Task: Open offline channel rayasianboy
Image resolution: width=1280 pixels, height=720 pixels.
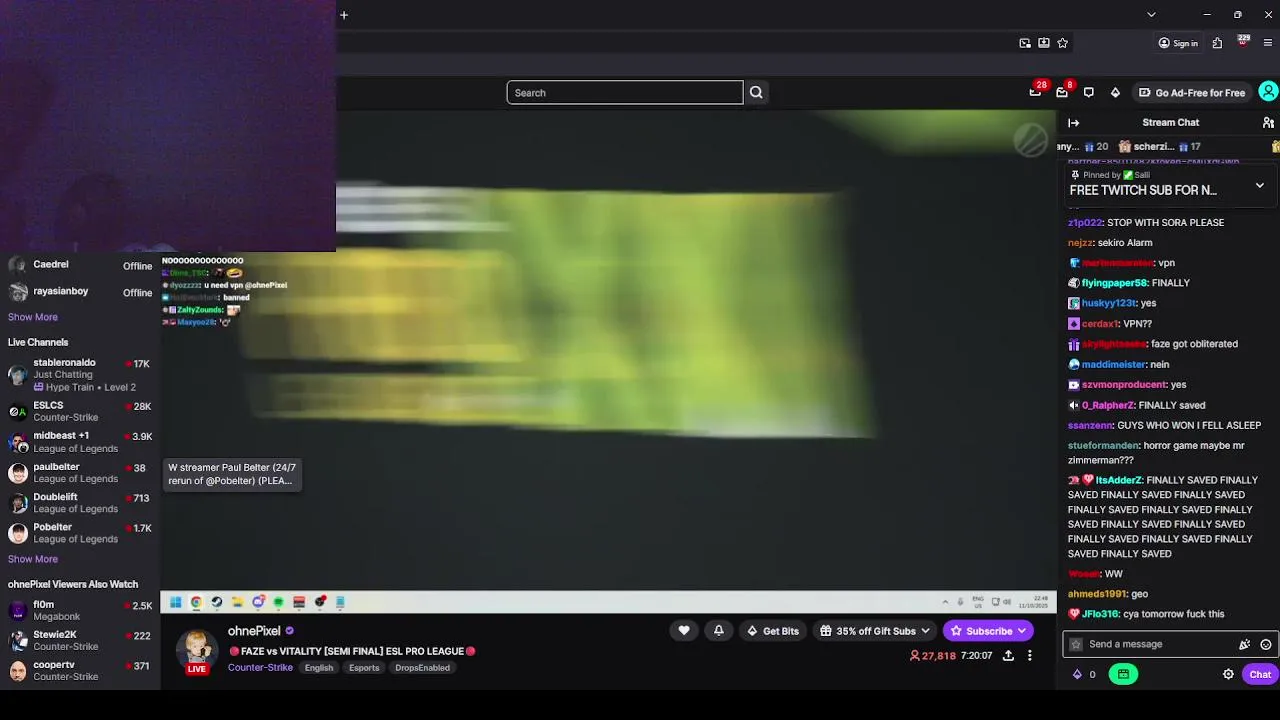Action: (80, 292)
